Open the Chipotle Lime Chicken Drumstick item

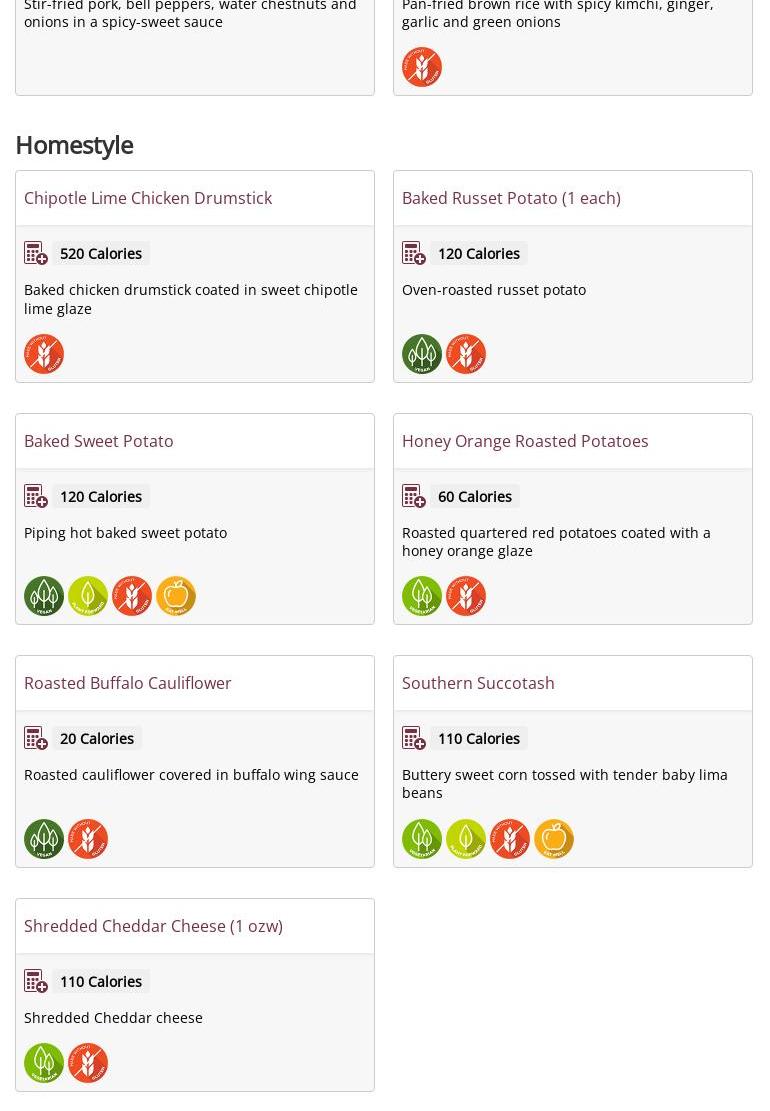click(x=148, y=198)
